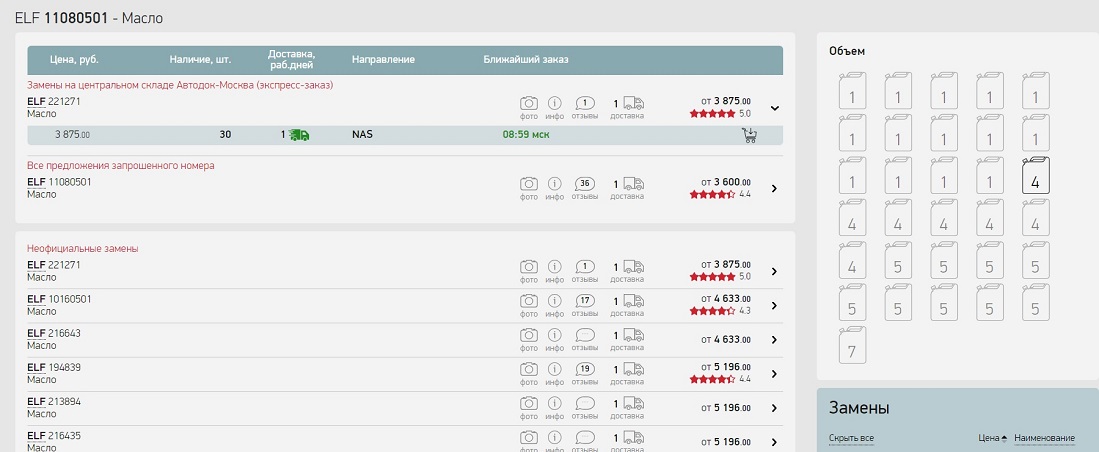Click Замены на центральном складе heading
The image size is (1099, 452).
point(180,85)
